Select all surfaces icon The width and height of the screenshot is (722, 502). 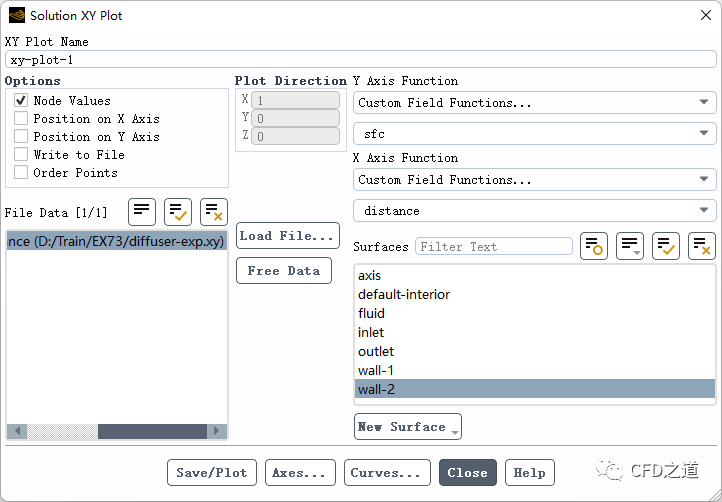point(666,246)
